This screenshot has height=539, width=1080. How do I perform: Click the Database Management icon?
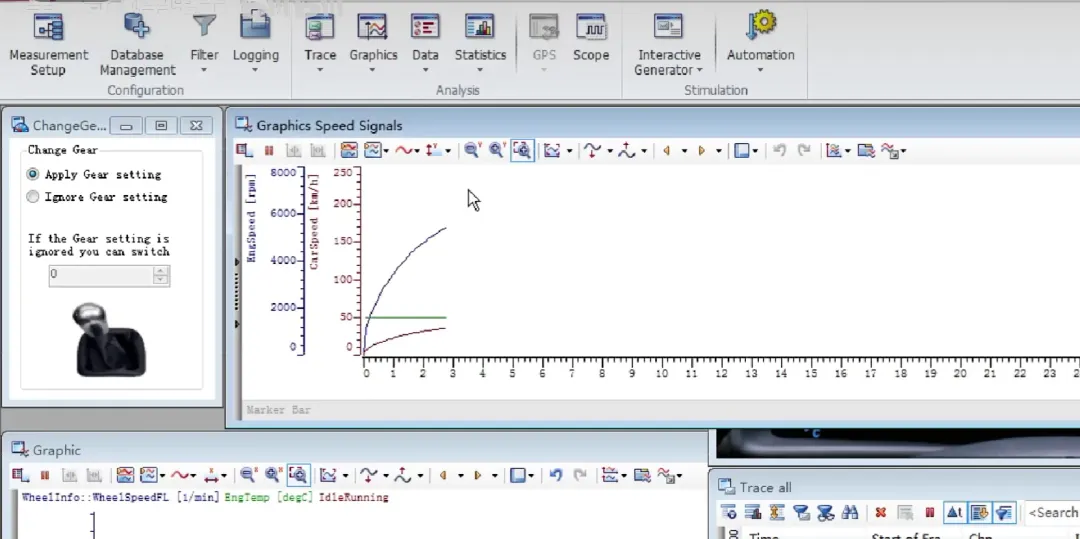coord(137,45)
